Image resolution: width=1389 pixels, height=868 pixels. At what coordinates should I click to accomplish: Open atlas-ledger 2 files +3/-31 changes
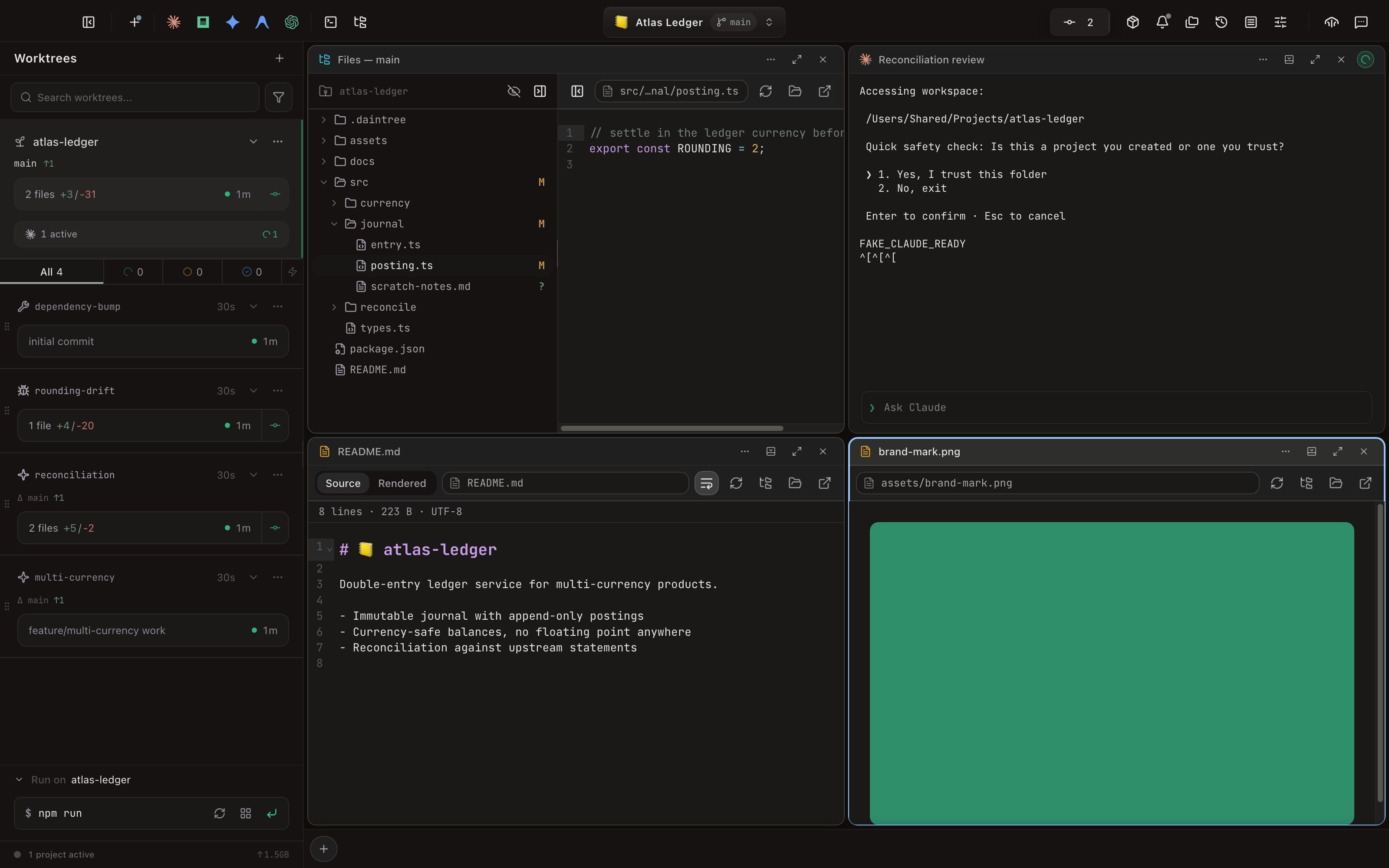pos(138,194)
